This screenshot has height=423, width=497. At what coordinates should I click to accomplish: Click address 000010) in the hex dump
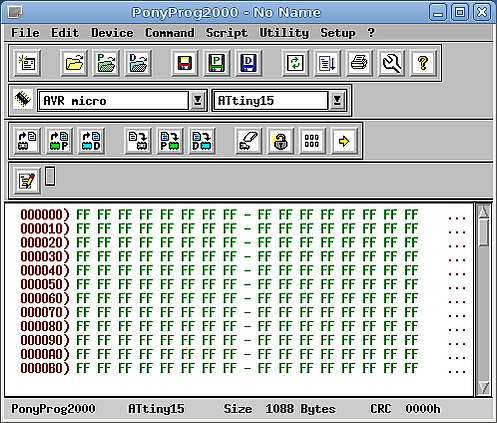tap(45, 229)
